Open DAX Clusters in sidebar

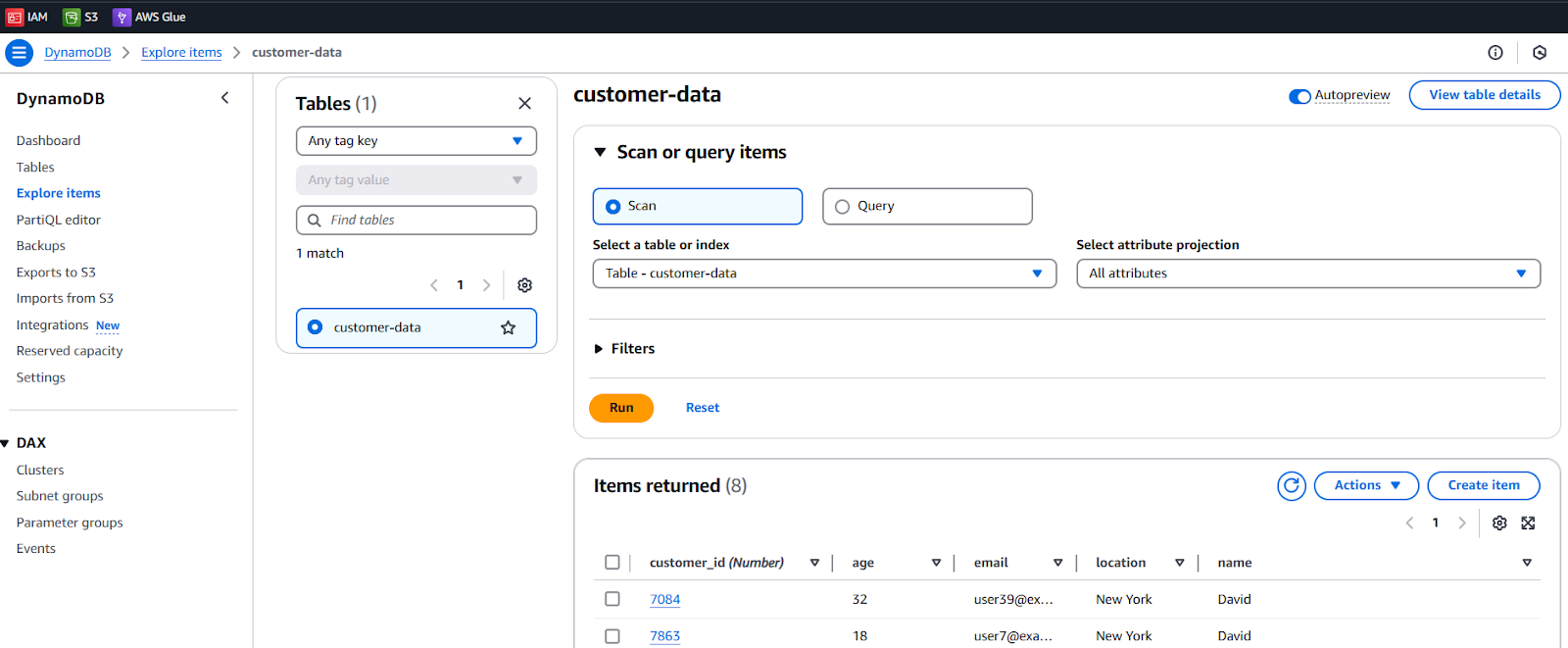(x=40, y=471)
